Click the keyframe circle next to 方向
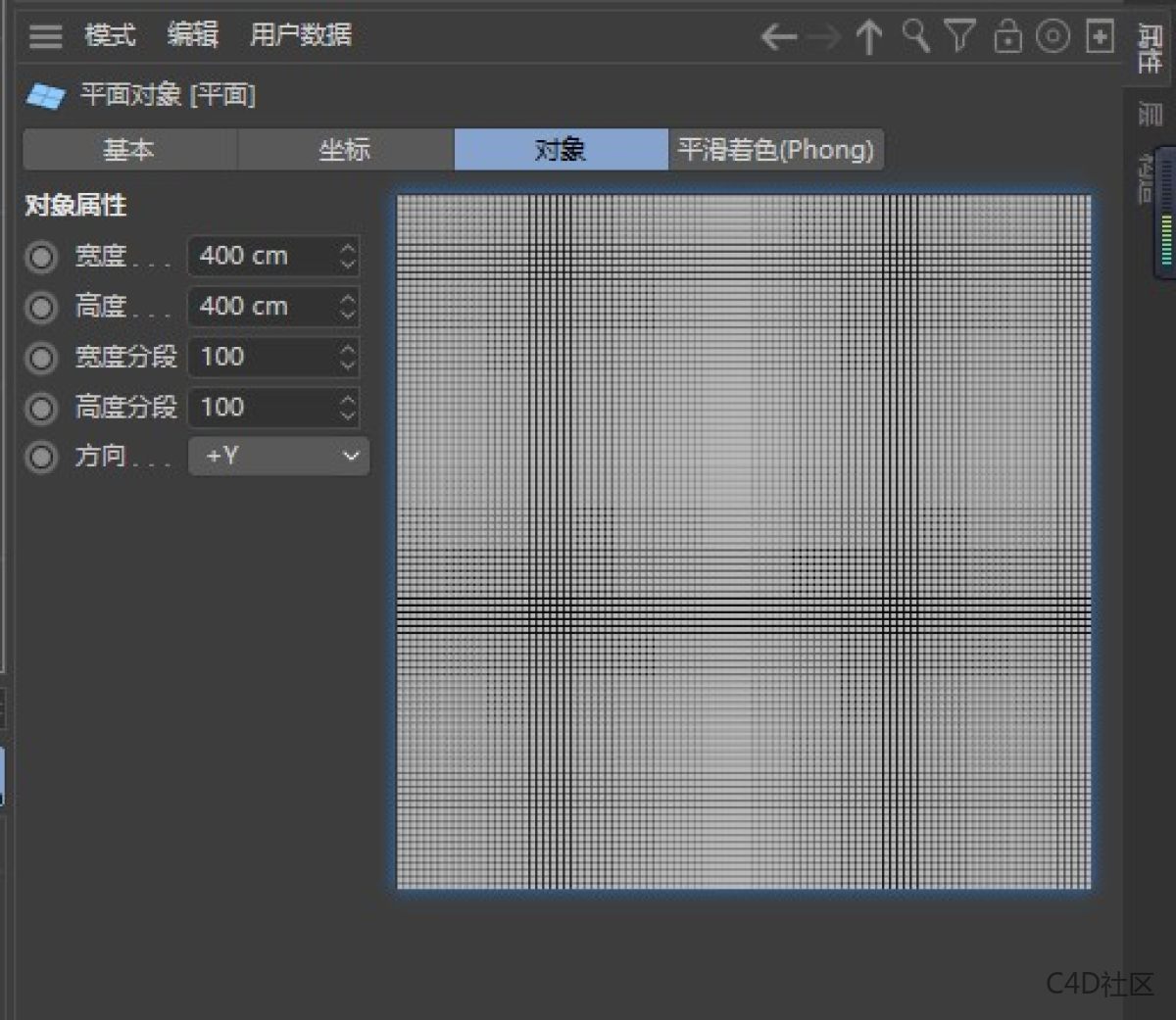Viewport: 1176px width, 1020px height. coord(41,456)
